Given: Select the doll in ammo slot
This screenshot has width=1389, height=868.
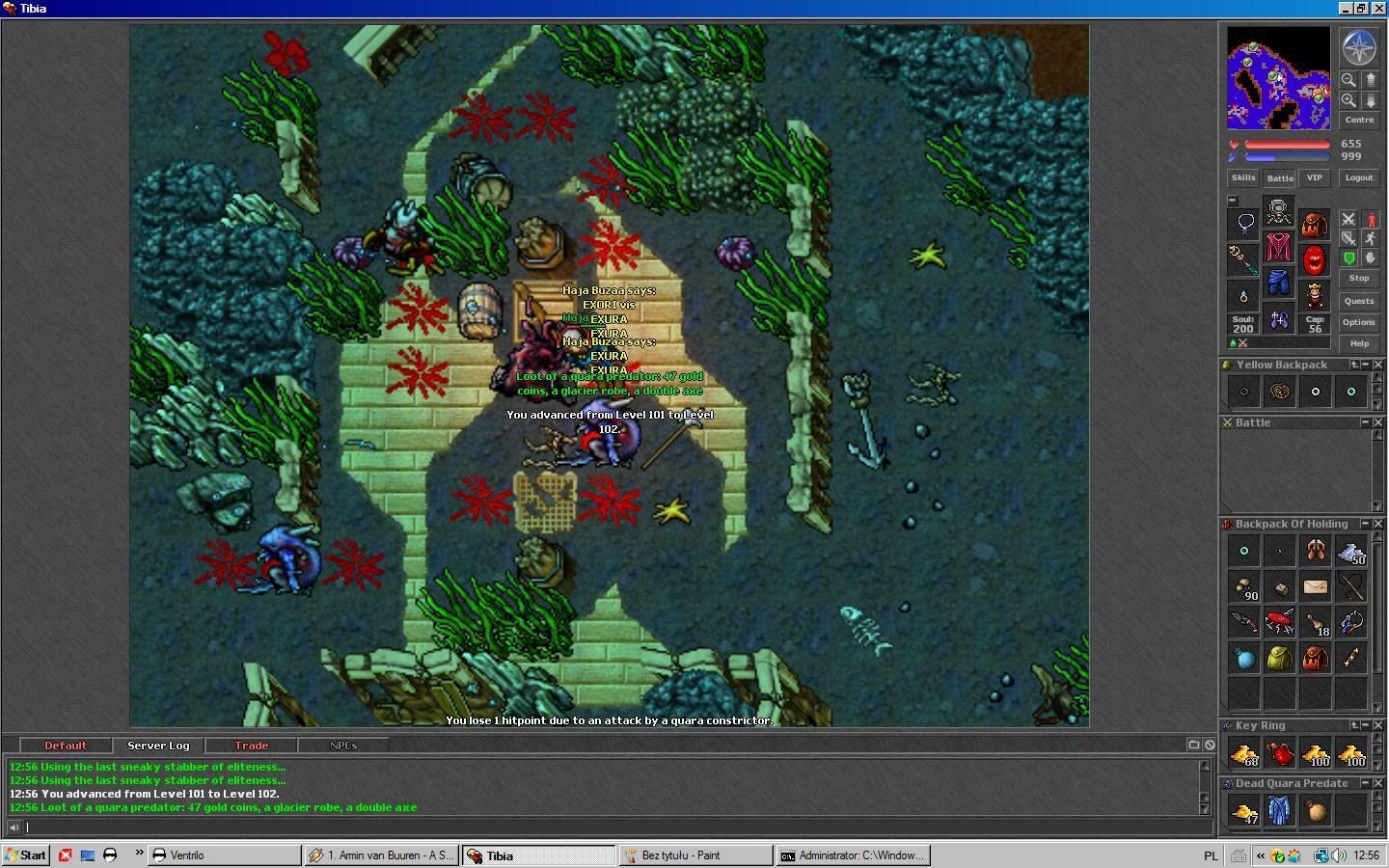Looking at the screenshot, I should (1315, 295).
